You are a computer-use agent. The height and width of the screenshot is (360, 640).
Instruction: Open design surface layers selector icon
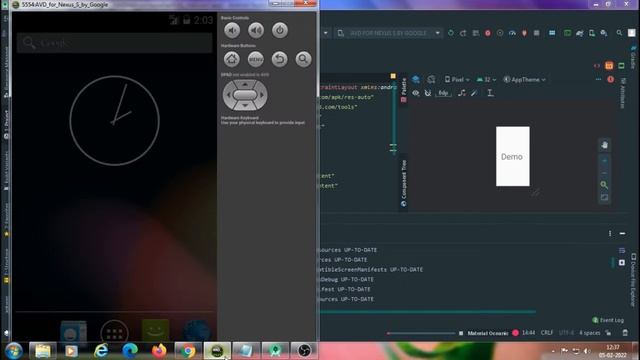[416, 79]
